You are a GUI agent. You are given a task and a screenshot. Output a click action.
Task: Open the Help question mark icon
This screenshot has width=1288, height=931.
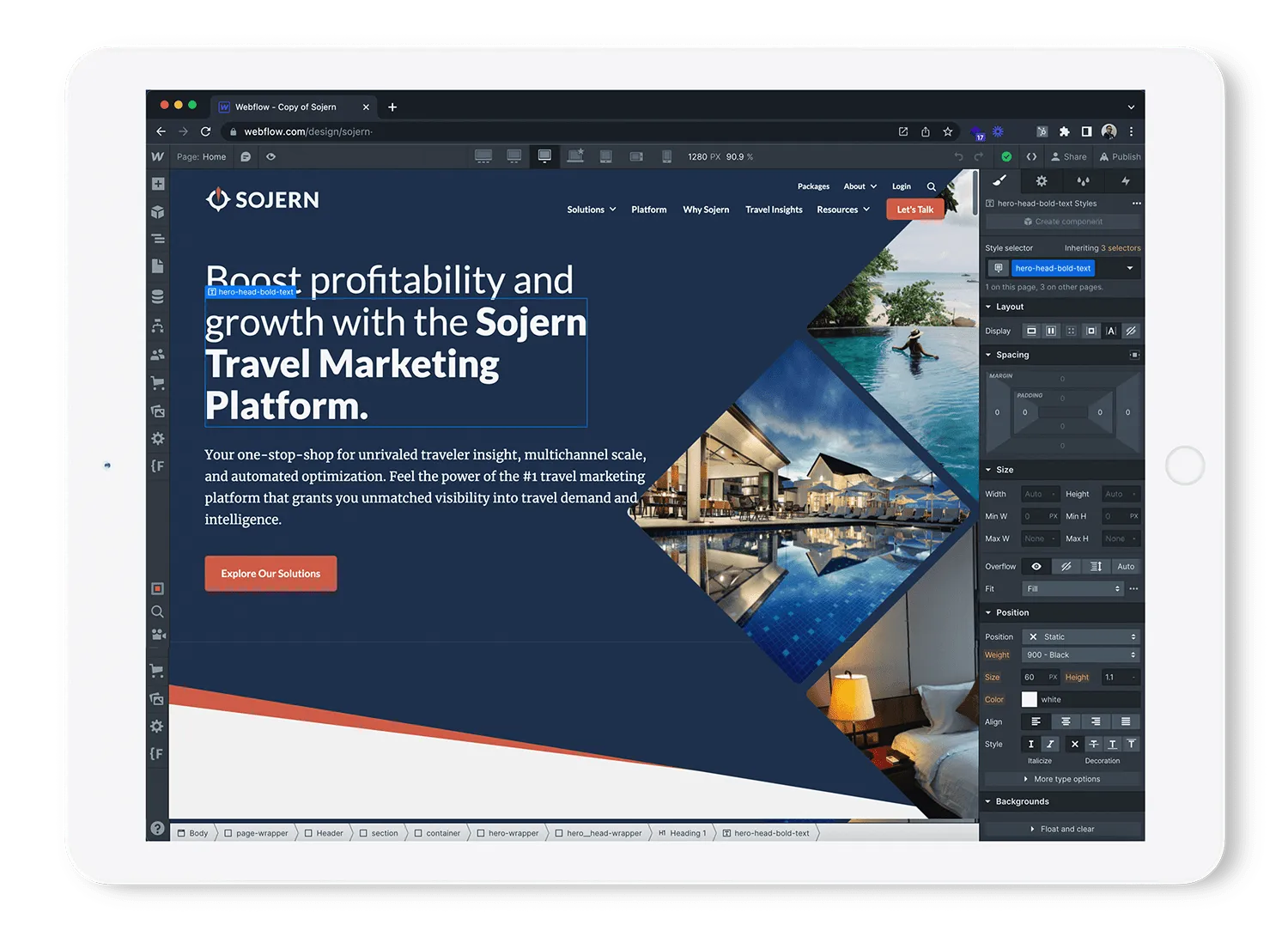157,828
